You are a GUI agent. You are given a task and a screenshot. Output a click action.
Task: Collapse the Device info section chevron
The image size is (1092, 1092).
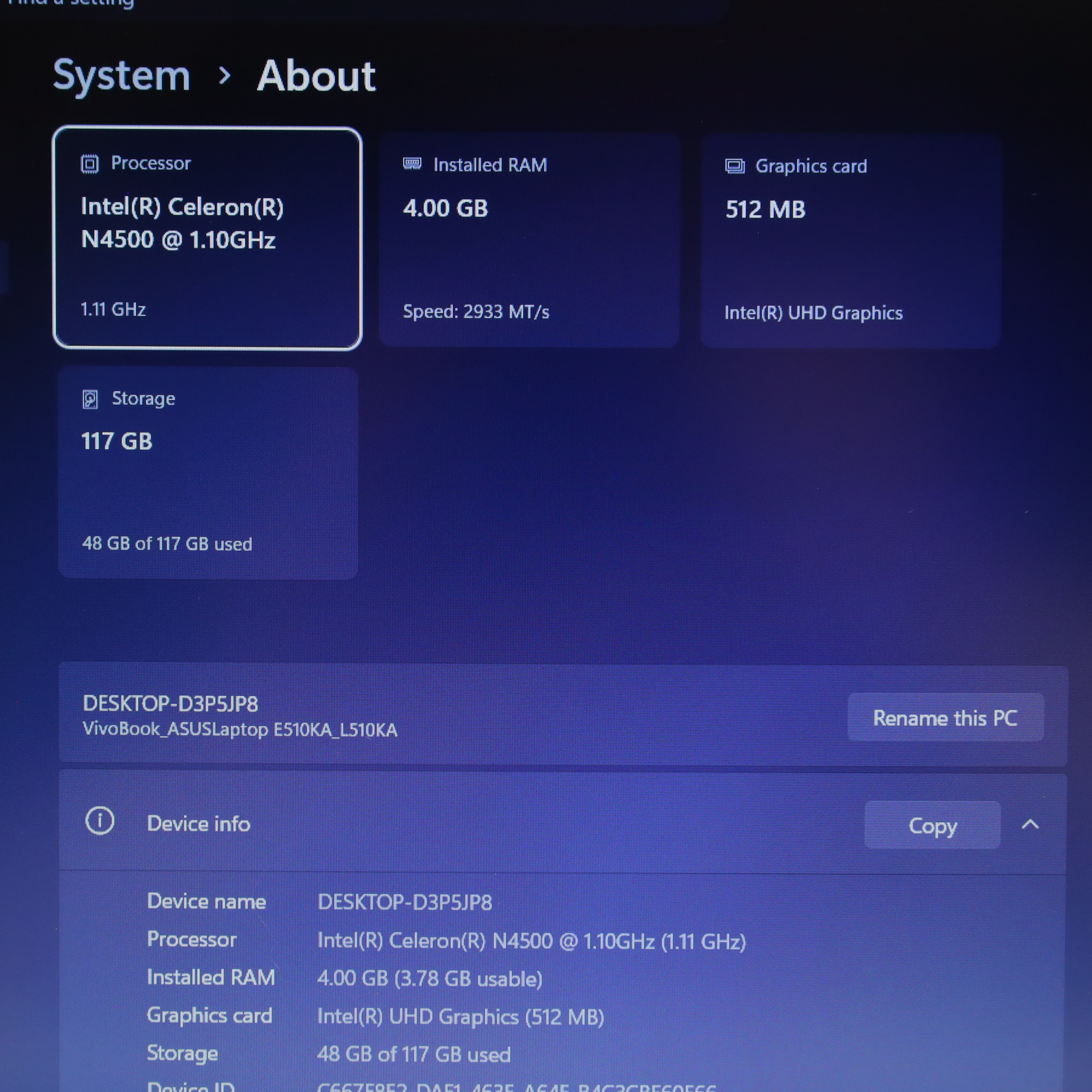(x=1030, y=824)
